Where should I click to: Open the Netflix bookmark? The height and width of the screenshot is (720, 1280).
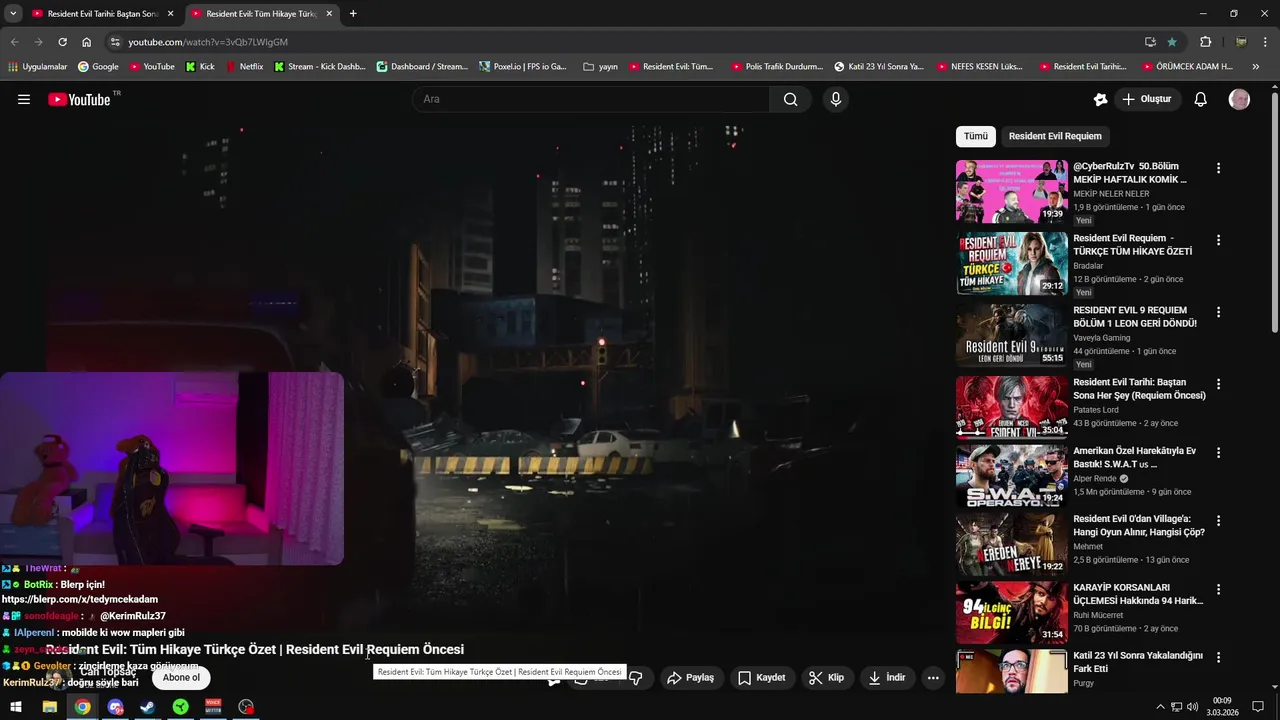[244, 67]
